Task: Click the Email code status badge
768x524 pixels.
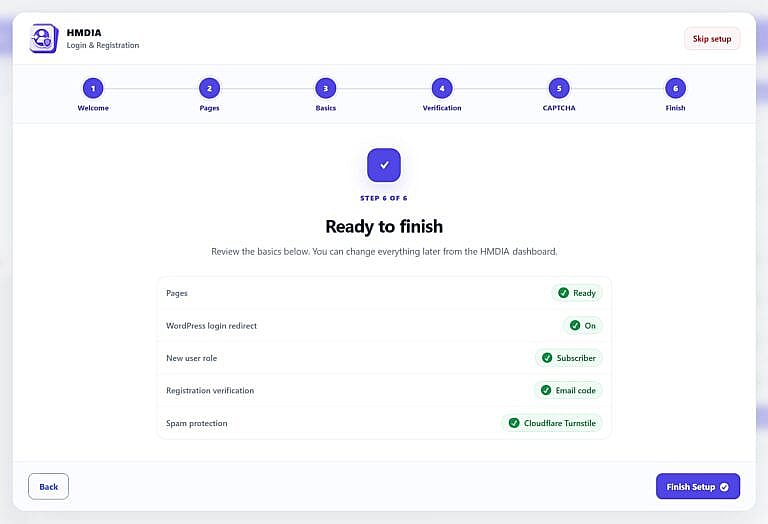Action: coord(568,390)
